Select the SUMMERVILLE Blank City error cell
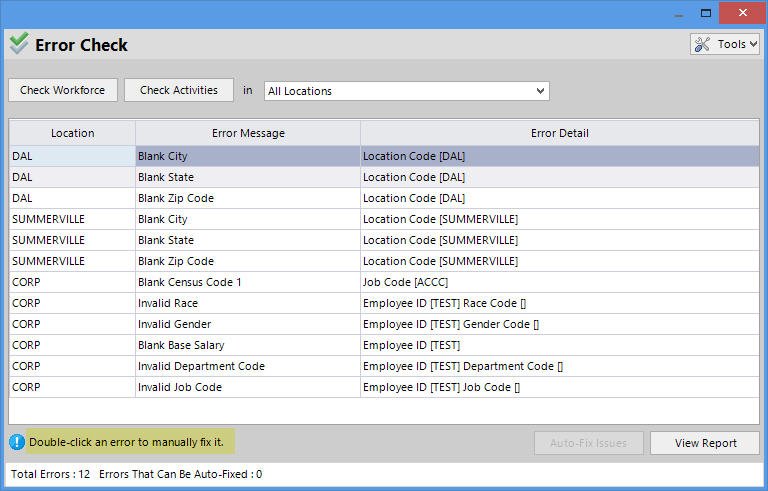 [248, 220]
